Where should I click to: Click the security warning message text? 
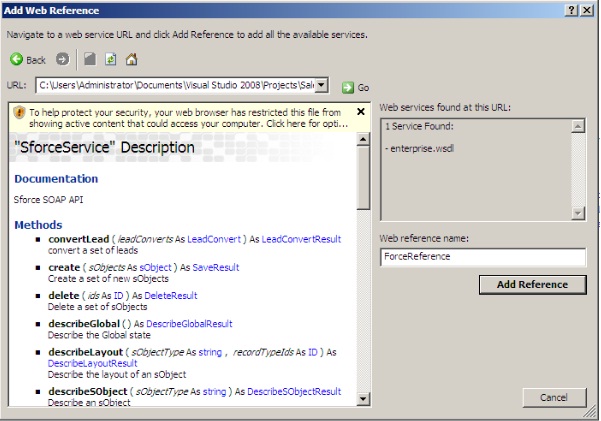188,118
